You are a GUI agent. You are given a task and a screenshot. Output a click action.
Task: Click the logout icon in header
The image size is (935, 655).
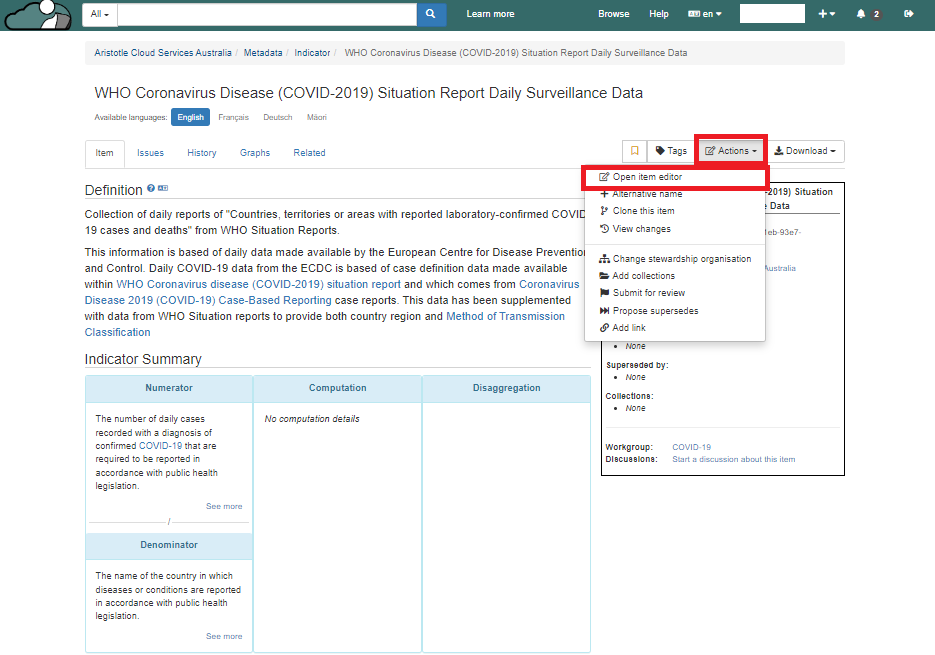(908, 14)
